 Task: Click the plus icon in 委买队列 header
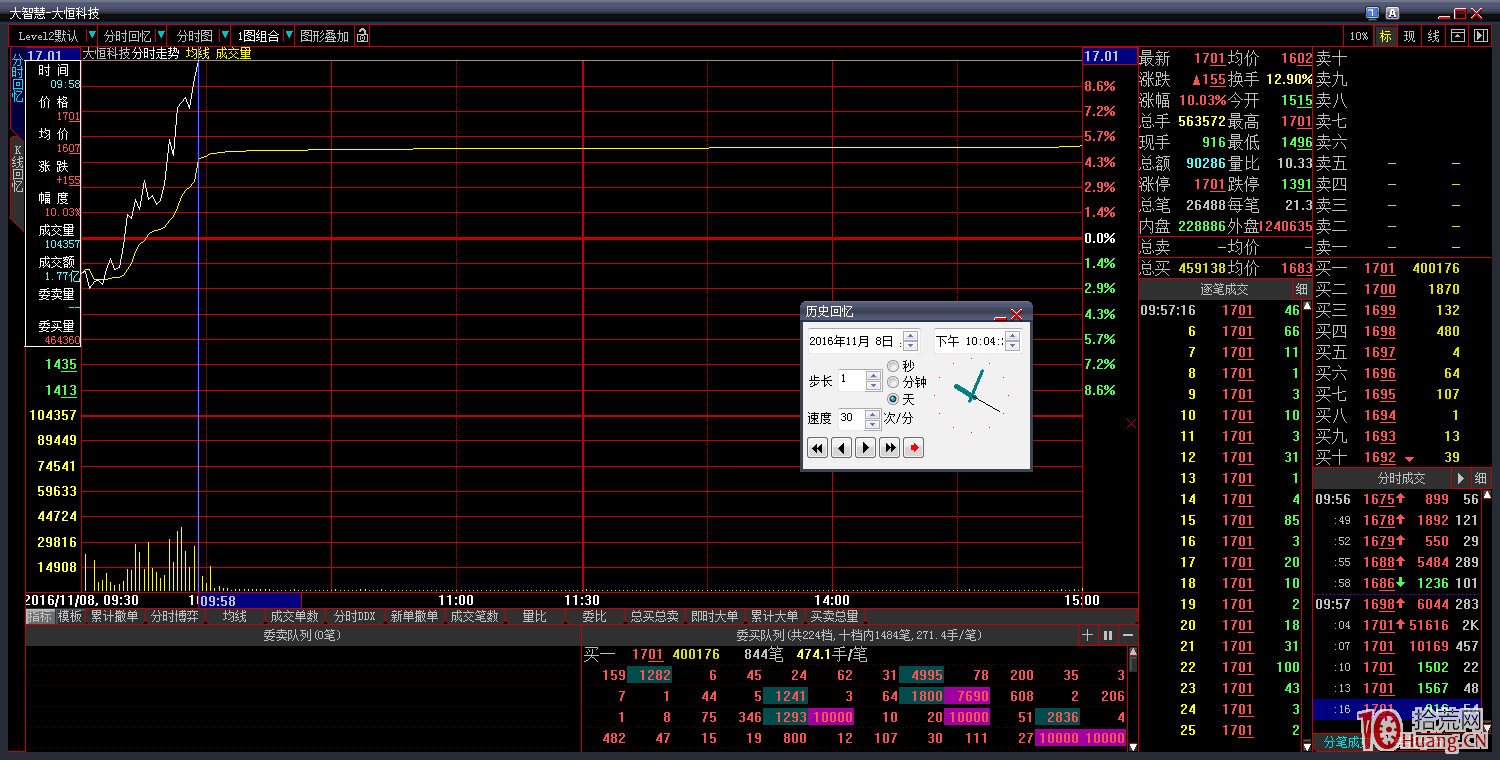pos(1088,635)
